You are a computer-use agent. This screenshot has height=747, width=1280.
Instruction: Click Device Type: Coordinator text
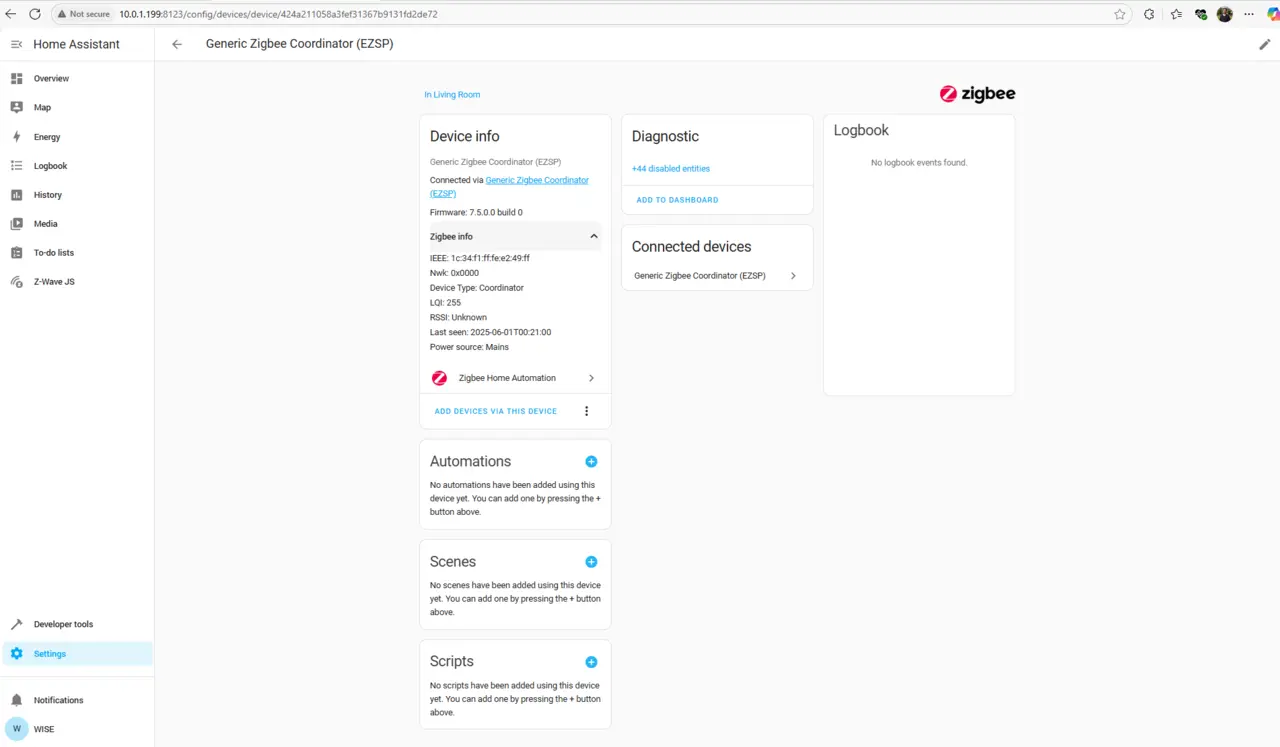[x=477, y=288]
